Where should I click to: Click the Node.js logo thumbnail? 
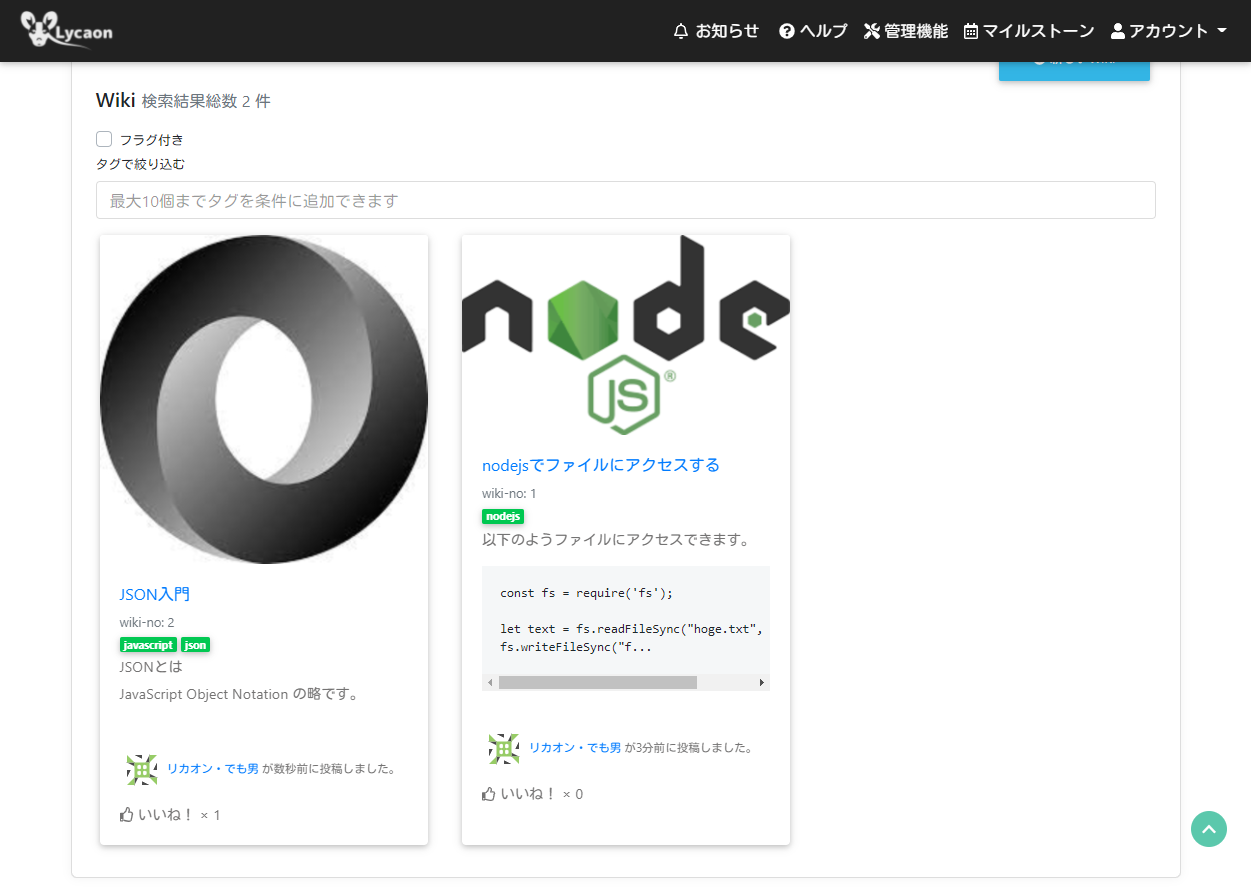(626, 335)
